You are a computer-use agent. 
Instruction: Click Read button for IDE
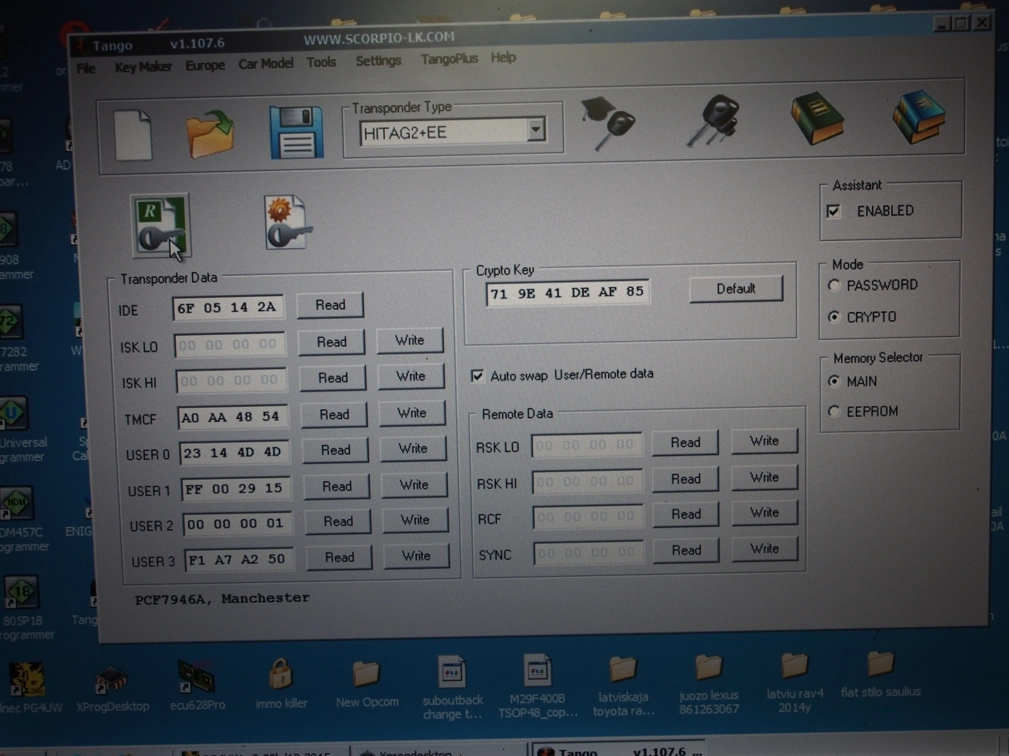(330, 305)
